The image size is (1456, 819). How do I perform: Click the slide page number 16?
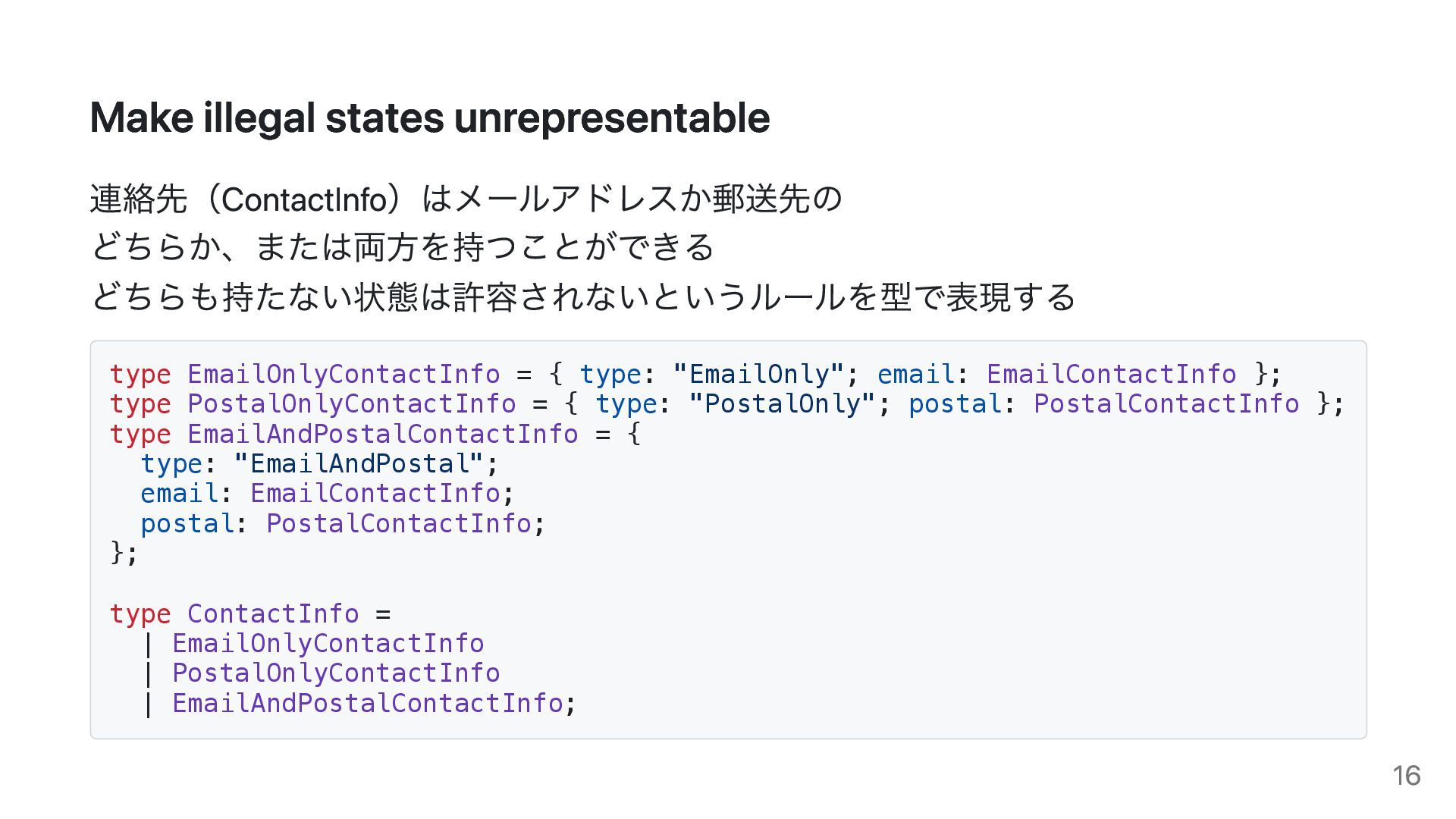1406,776
